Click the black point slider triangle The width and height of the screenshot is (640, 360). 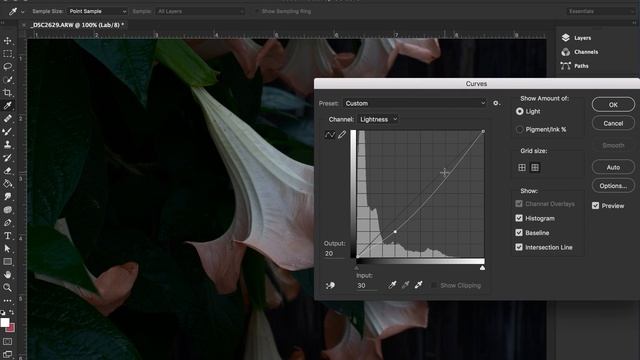pos(356,268)
